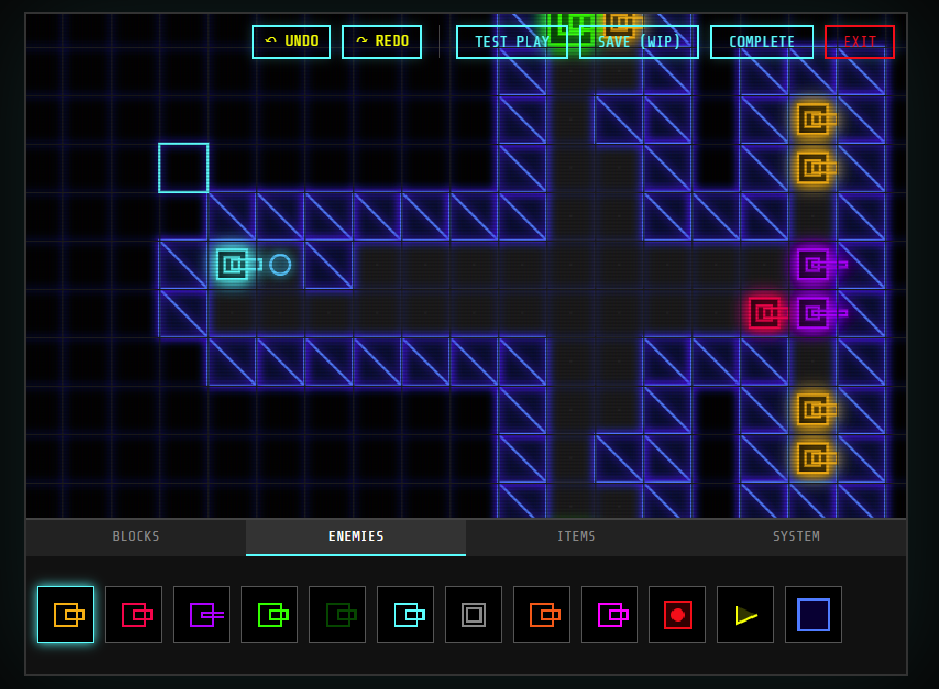The image size is (939, 689).
Task: Choose the orange enemy type
Action: [x=541, y=614]
